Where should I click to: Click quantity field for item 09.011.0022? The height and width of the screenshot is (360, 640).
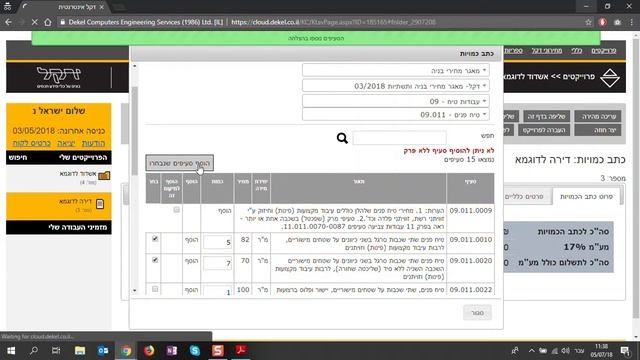(x=218, y=291)
